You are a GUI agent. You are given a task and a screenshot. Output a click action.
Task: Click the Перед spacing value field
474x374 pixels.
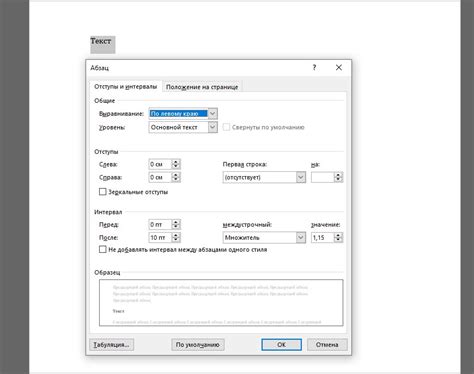(160, 225)
